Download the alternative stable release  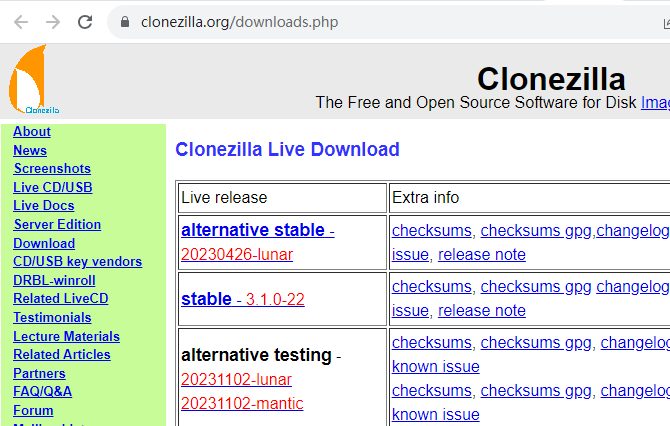click(253, 230)
